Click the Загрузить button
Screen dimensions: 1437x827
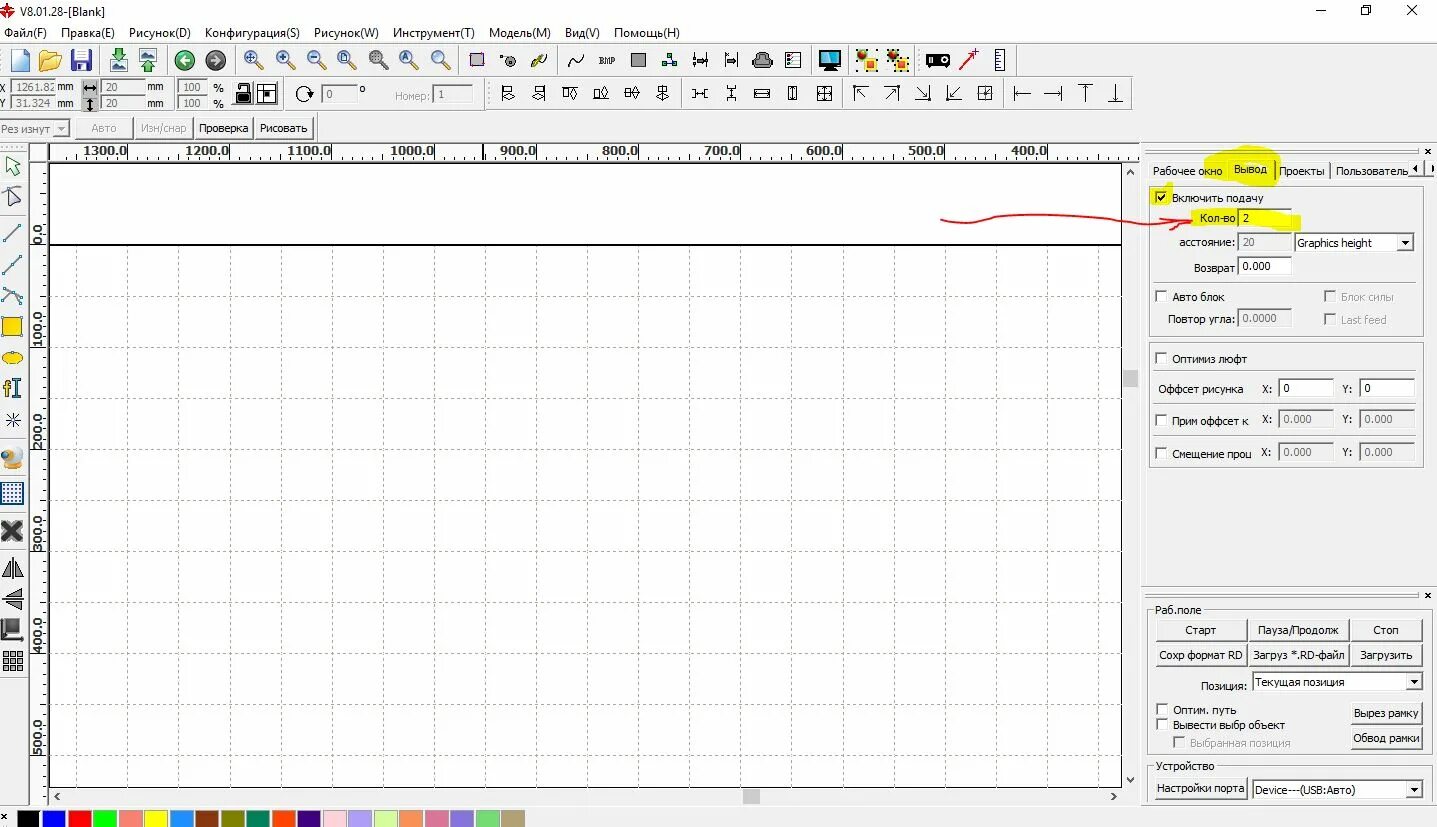click(1386, 655)
